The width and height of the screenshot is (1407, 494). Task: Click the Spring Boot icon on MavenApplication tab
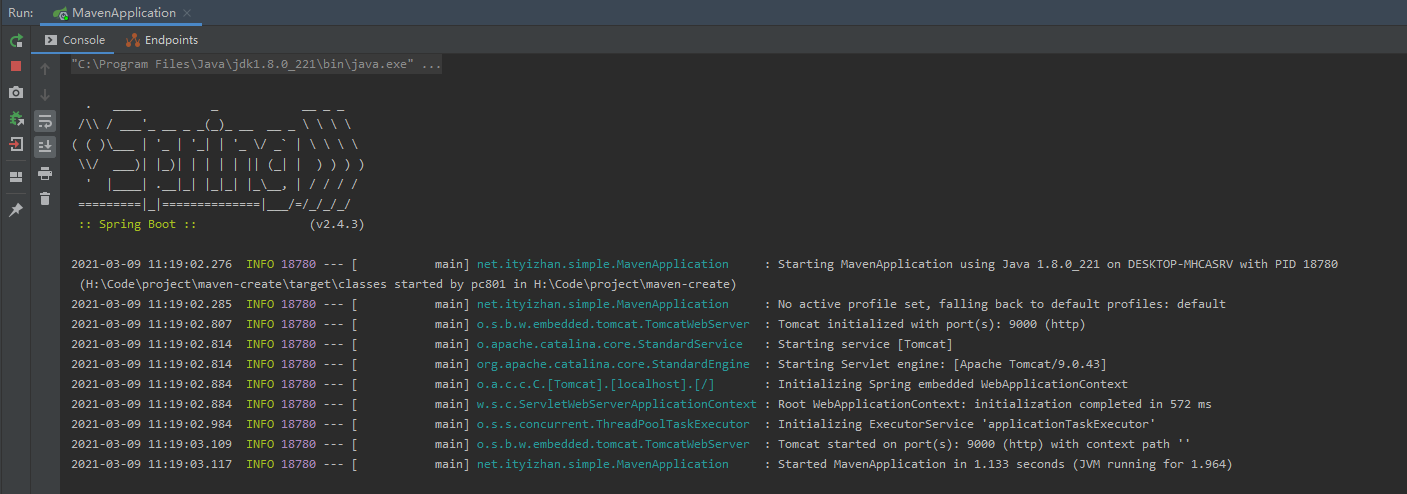coord(60,13)
